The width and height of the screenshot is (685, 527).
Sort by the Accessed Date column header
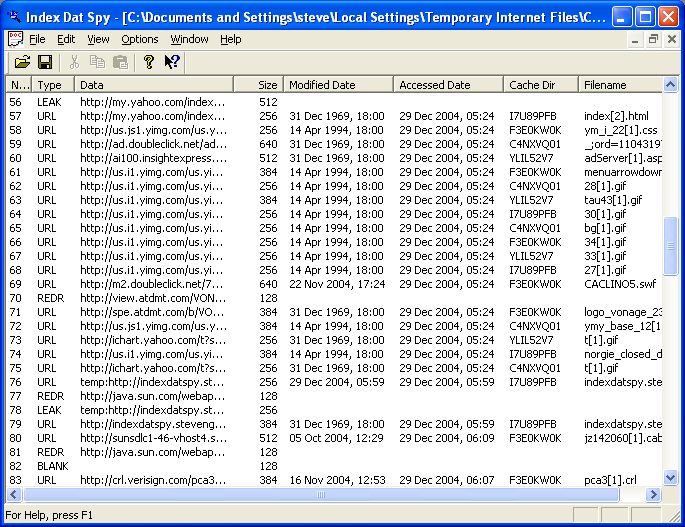[x=449, y=85]
